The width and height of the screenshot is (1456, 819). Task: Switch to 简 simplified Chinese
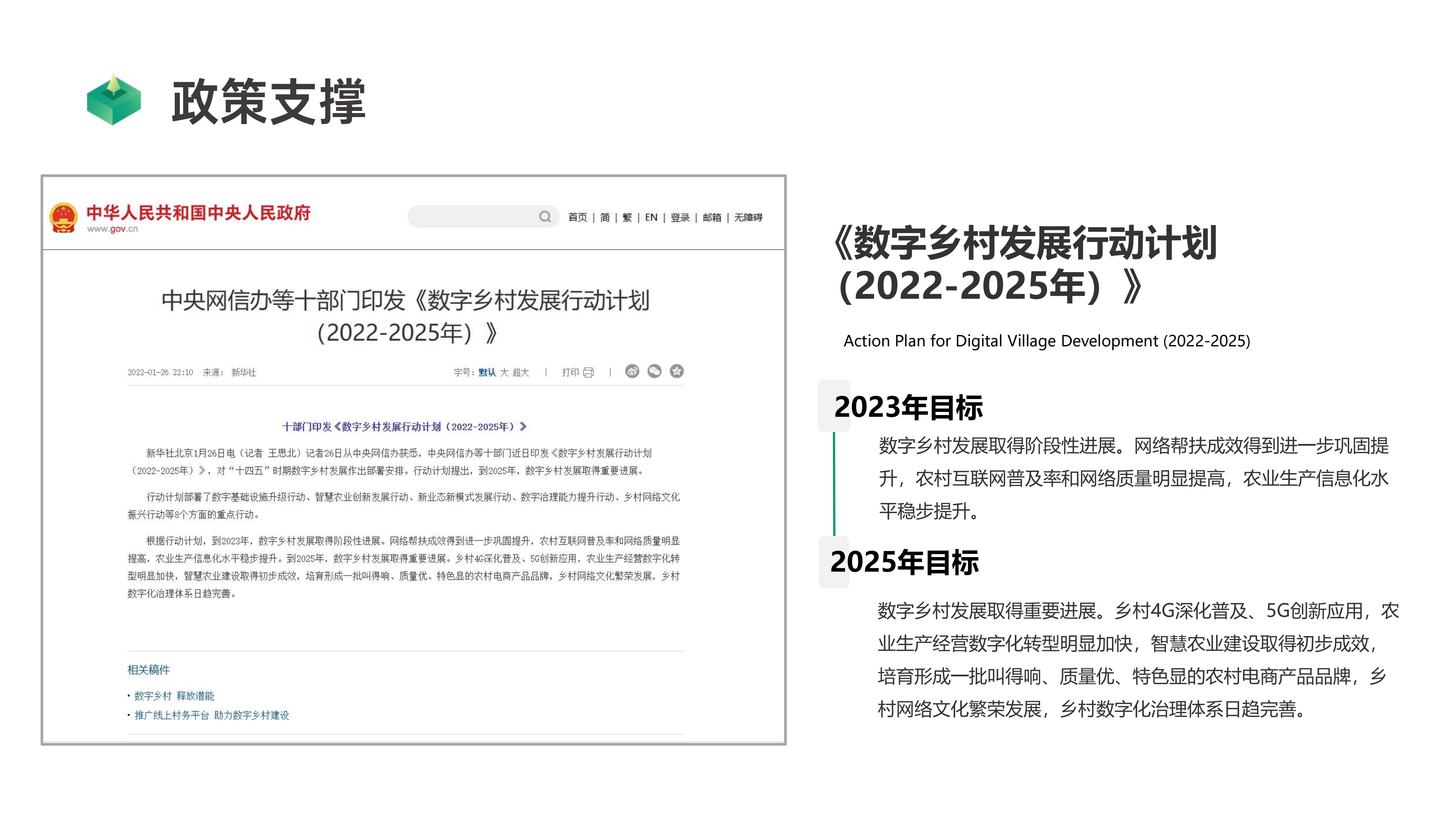click(x=605, y=218)
